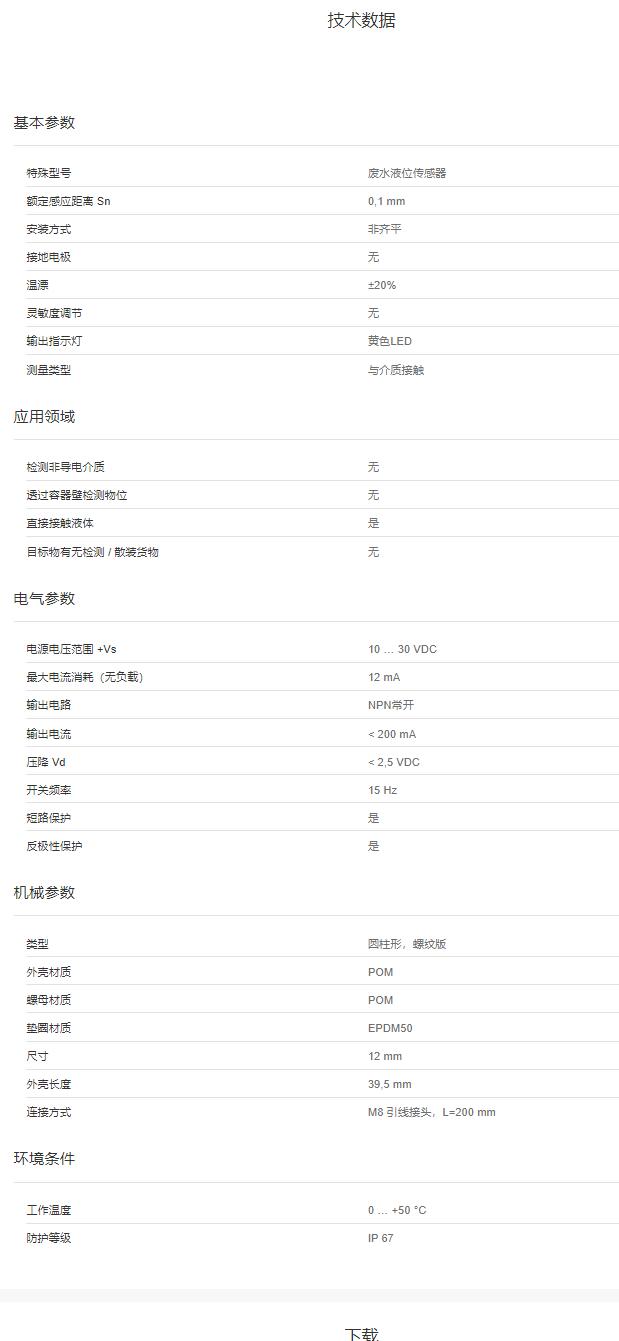Click the 下载 heading at bottom
Viewport: 619px width, 1341px height.
click(x=361, y=1333)
